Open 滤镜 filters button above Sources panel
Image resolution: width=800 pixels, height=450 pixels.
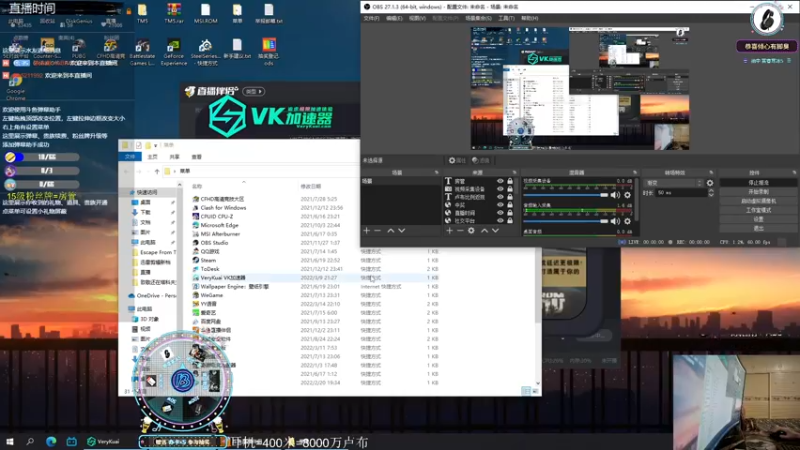pos(481,160)
